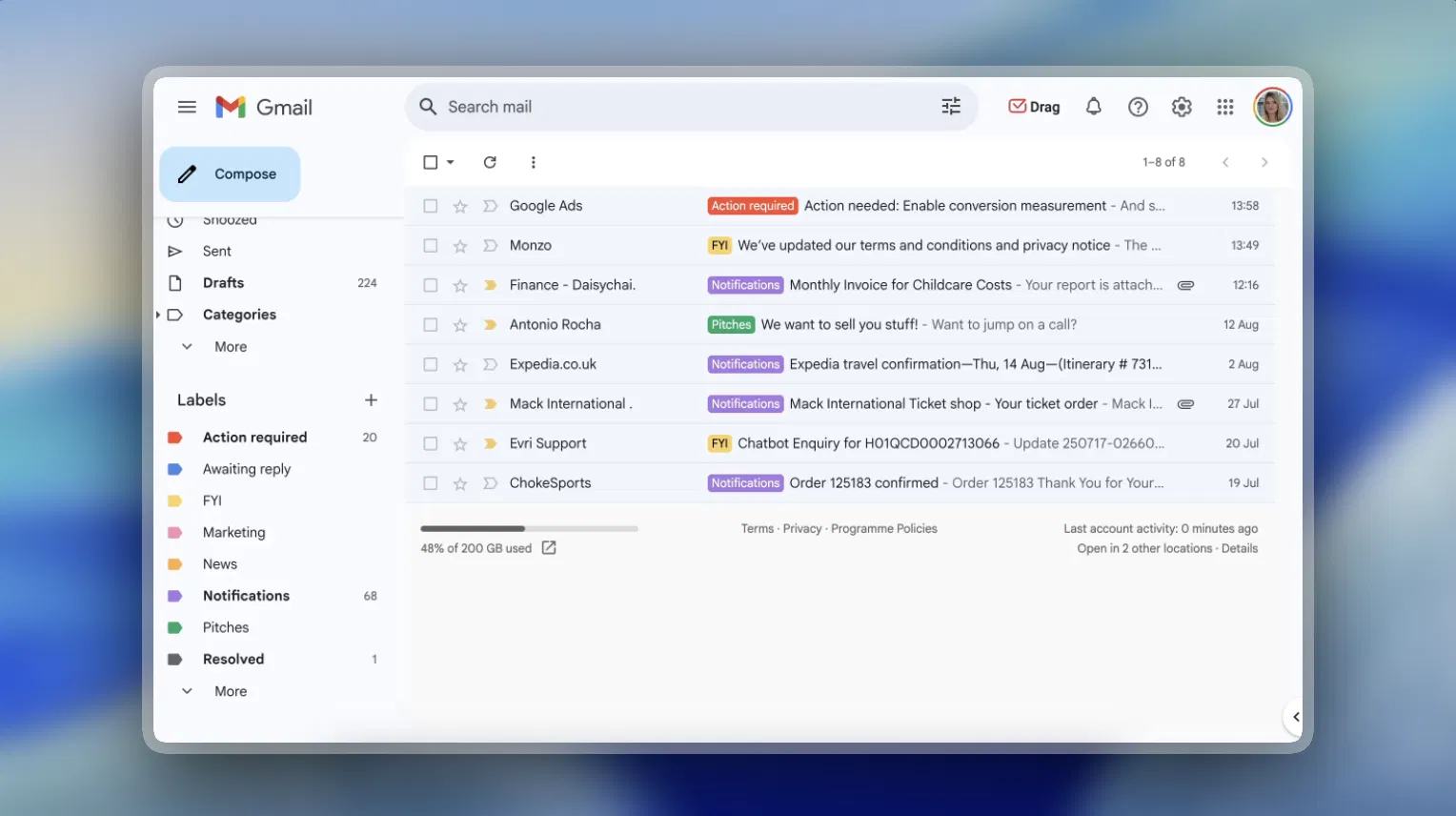Go to the Sent folder

pos(216,251)
